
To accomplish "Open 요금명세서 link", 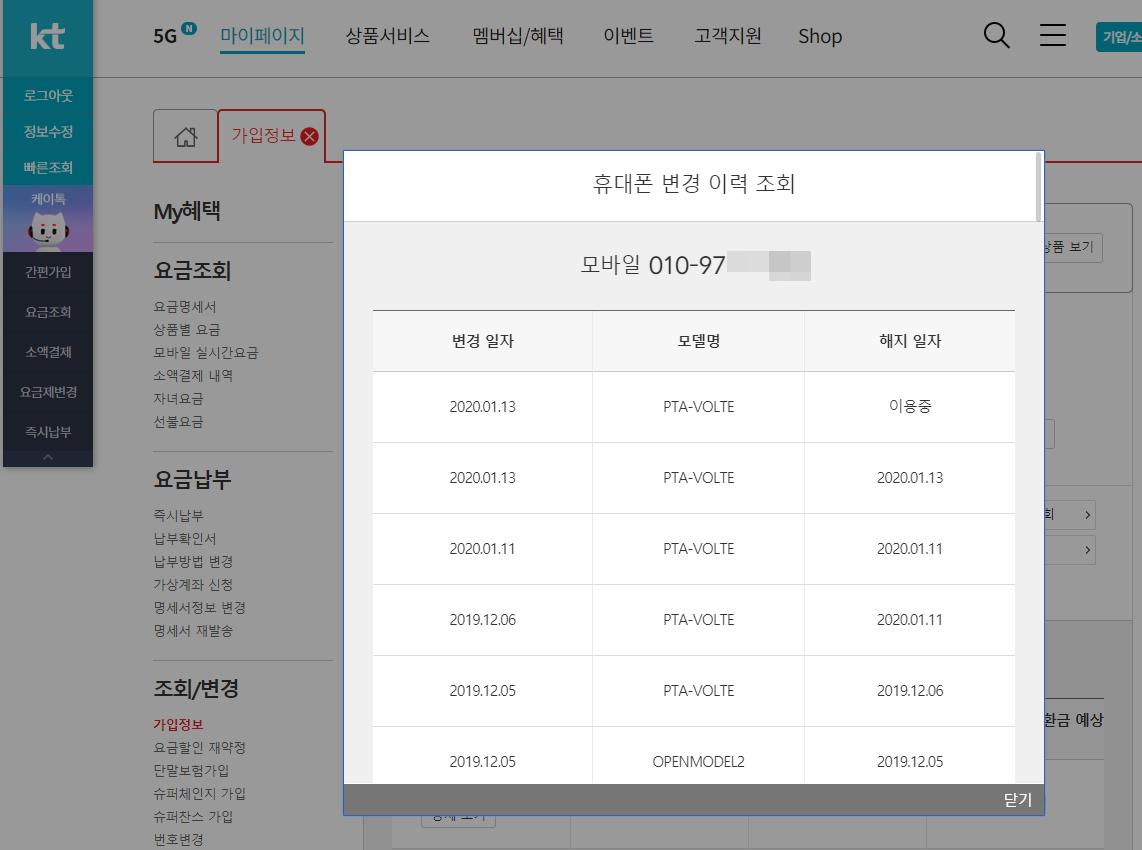I will tap(184, 307).
